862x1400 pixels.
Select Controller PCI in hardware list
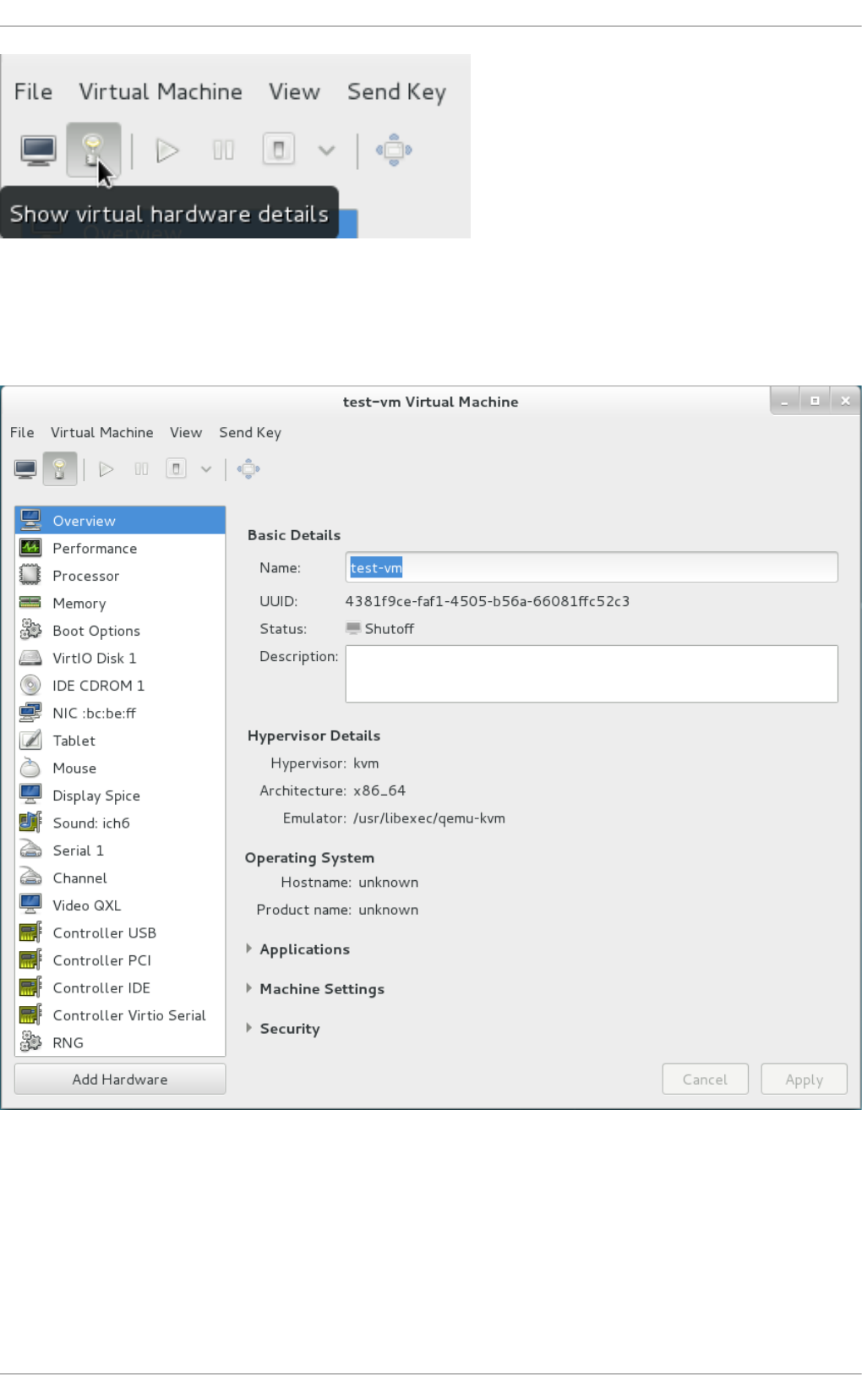point(120,960)
